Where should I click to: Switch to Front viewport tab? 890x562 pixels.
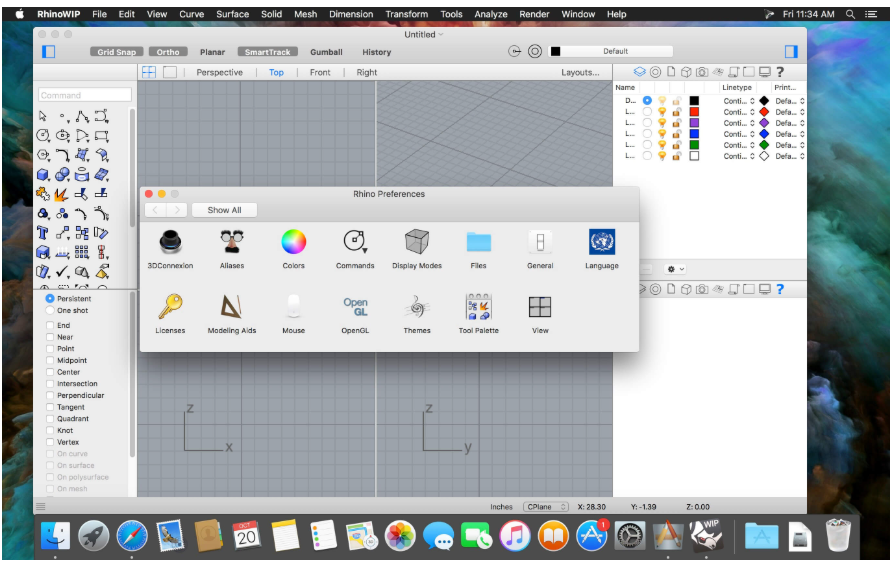[320, 73]
